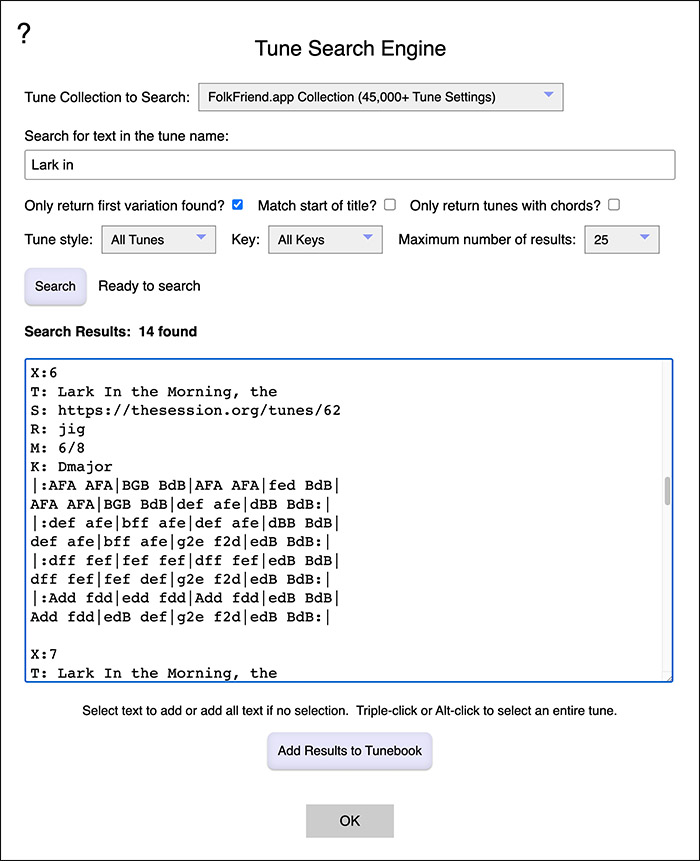The height and width of the screenshot is (861, 700).
Task: Click the X:6 tune header line
Action: (44, 373)
